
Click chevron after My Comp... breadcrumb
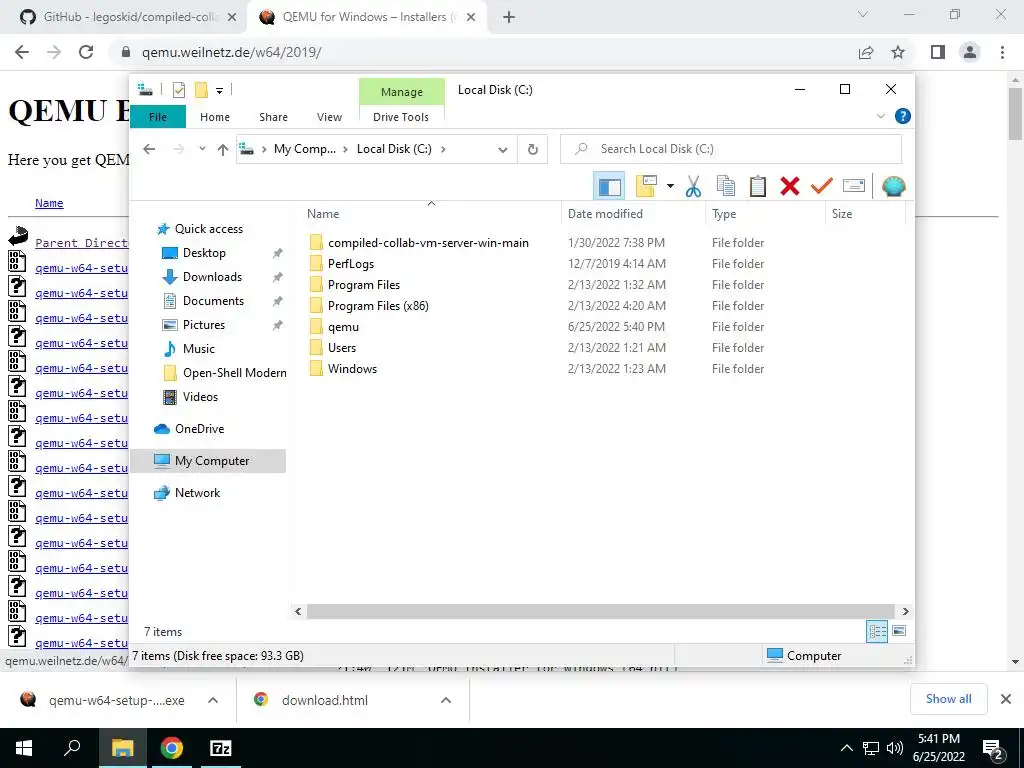346,149
